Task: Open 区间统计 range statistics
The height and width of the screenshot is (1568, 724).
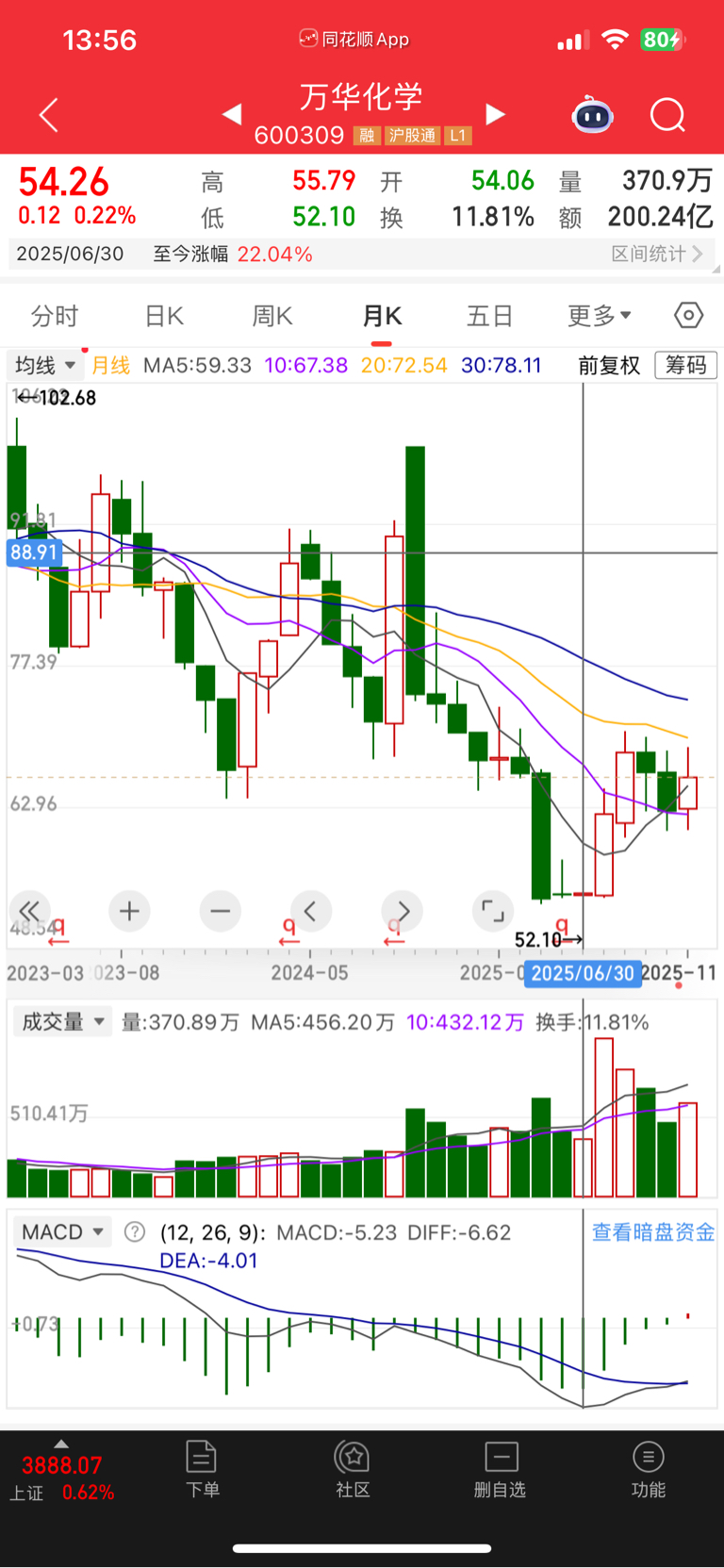Action: pos(657,254)
